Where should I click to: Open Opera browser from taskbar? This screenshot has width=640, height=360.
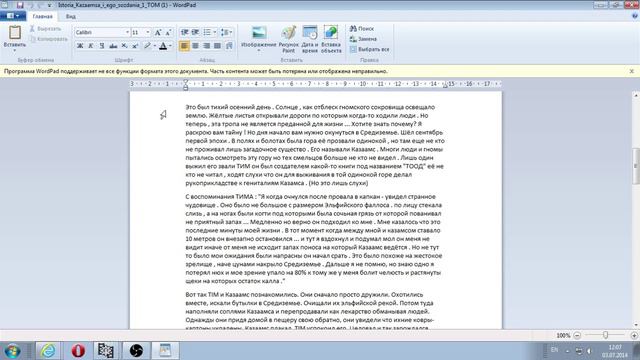coord(78,351)
